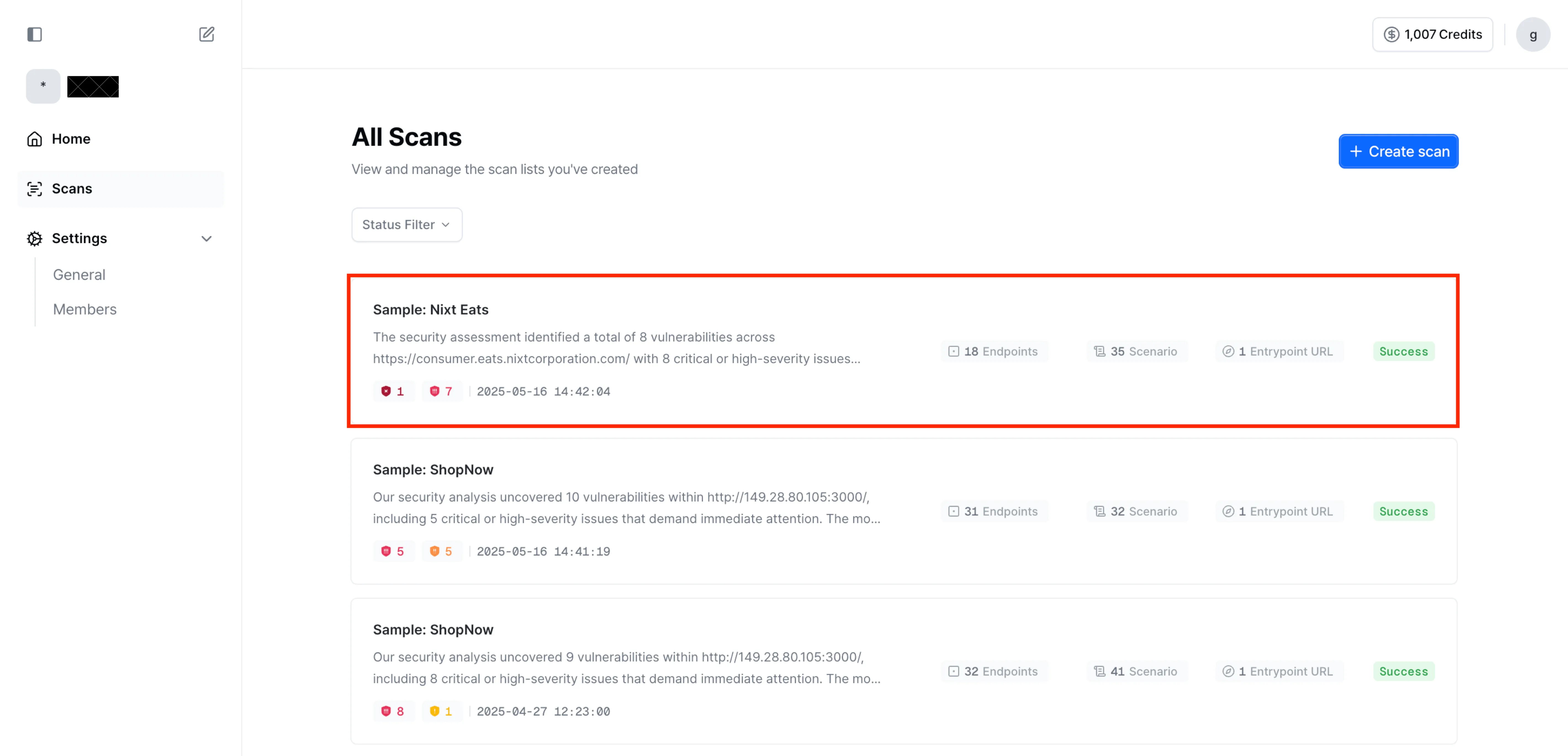Click the critical vulnerability badge on Nixt Eats

(394, 391)
